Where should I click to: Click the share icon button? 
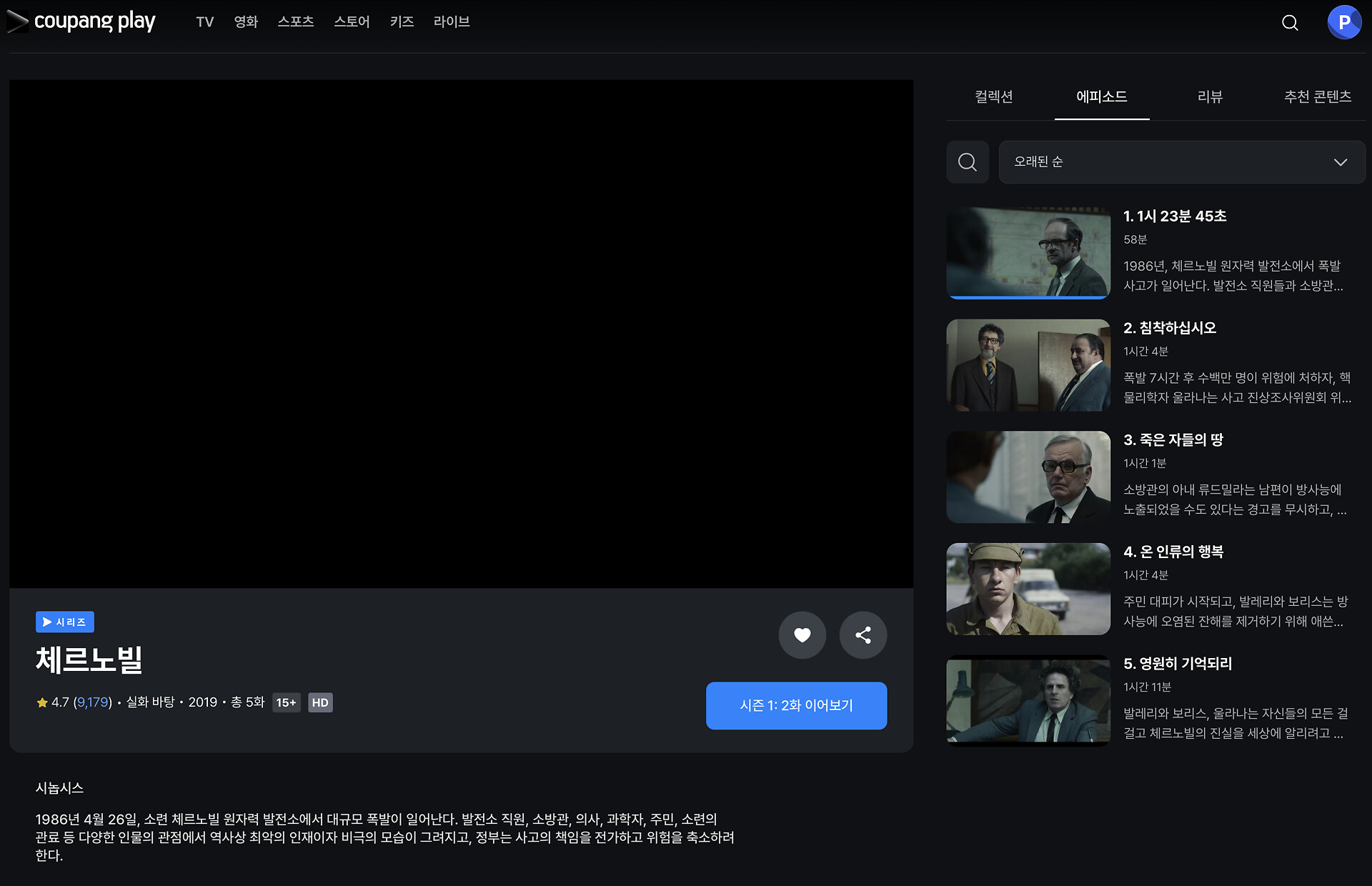pyautogui.click(x=863, y=634)
